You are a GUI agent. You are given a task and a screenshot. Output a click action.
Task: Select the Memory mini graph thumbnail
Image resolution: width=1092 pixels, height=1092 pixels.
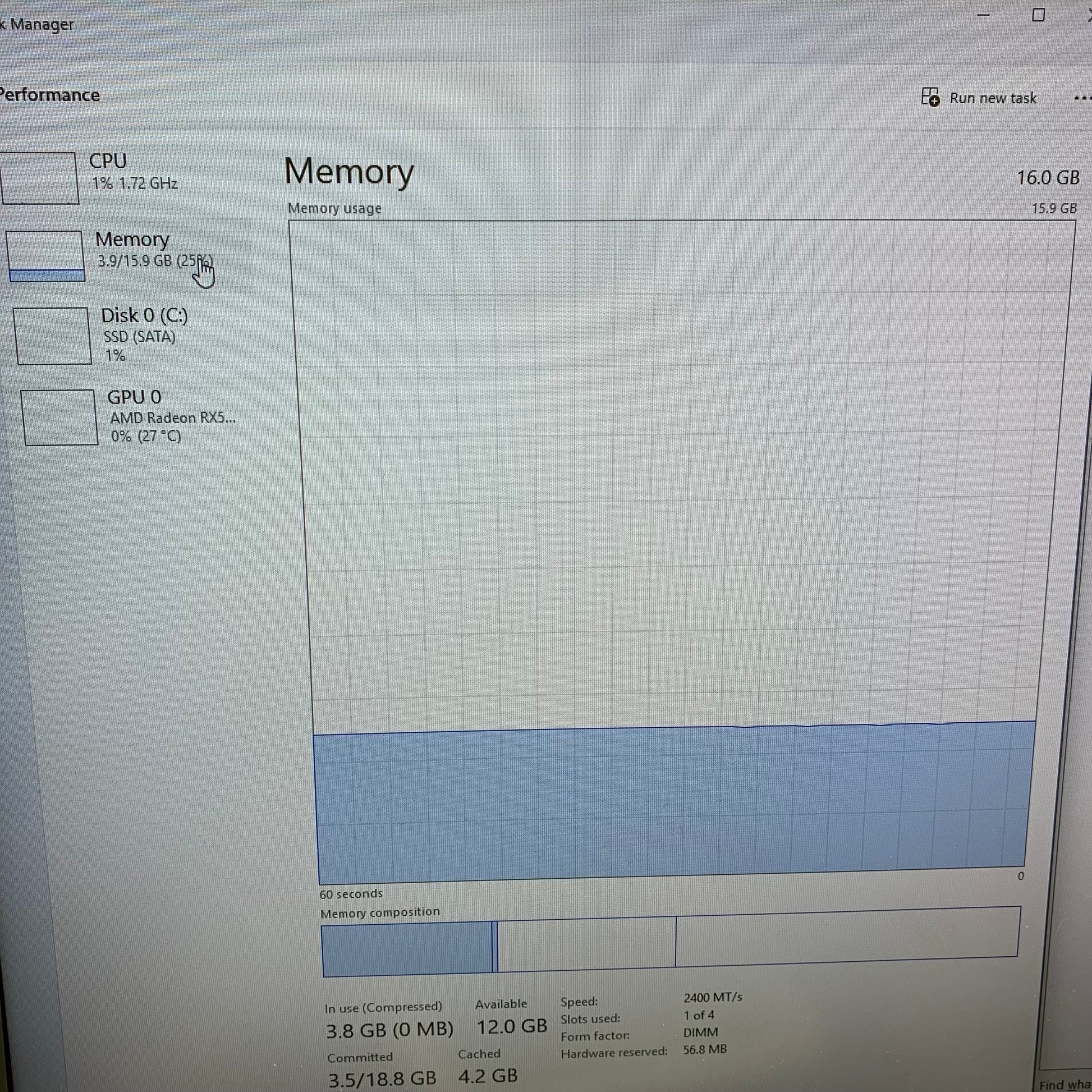tap(46, 255)
